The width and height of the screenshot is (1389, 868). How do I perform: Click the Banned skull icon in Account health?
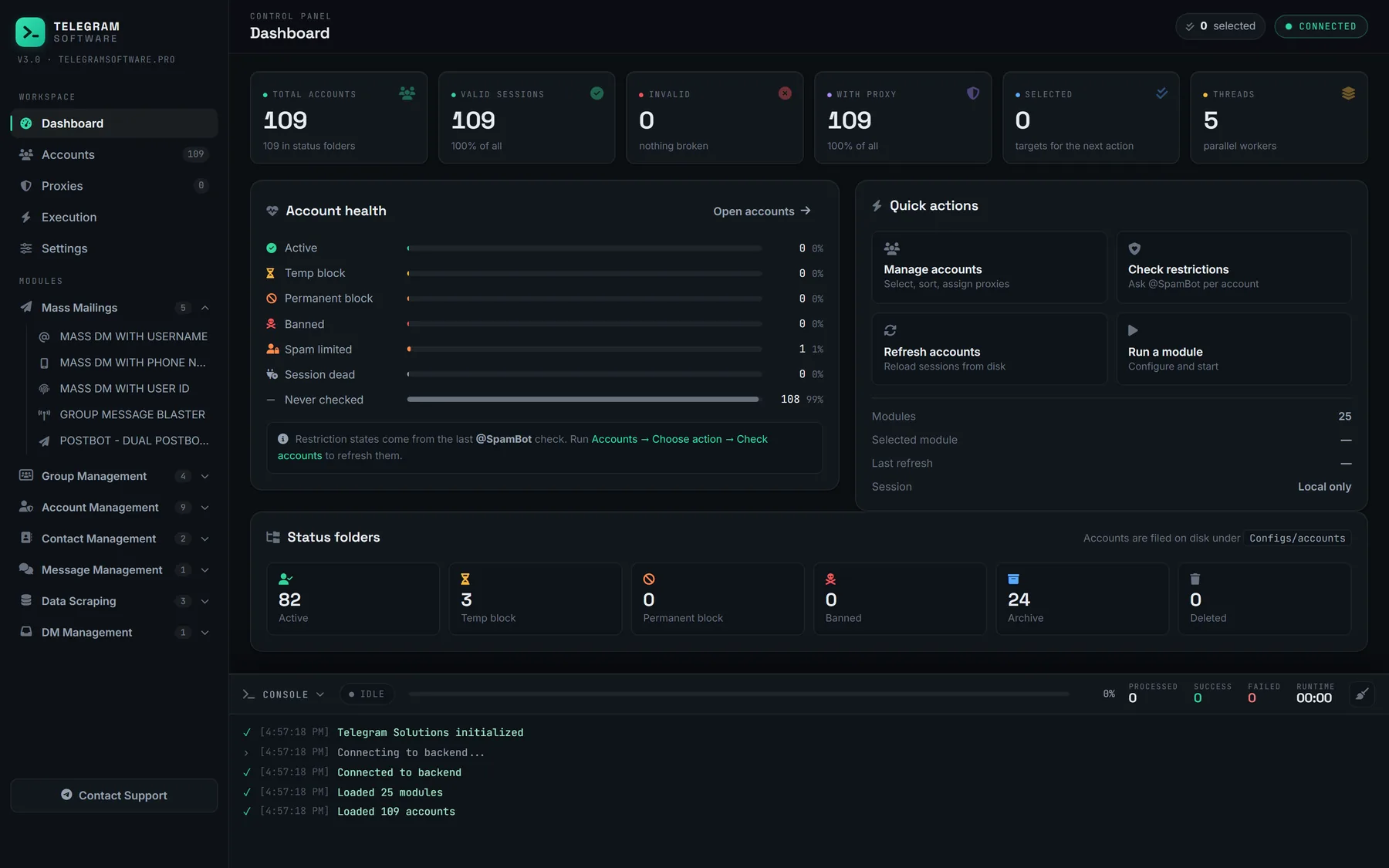pos(271,324)
